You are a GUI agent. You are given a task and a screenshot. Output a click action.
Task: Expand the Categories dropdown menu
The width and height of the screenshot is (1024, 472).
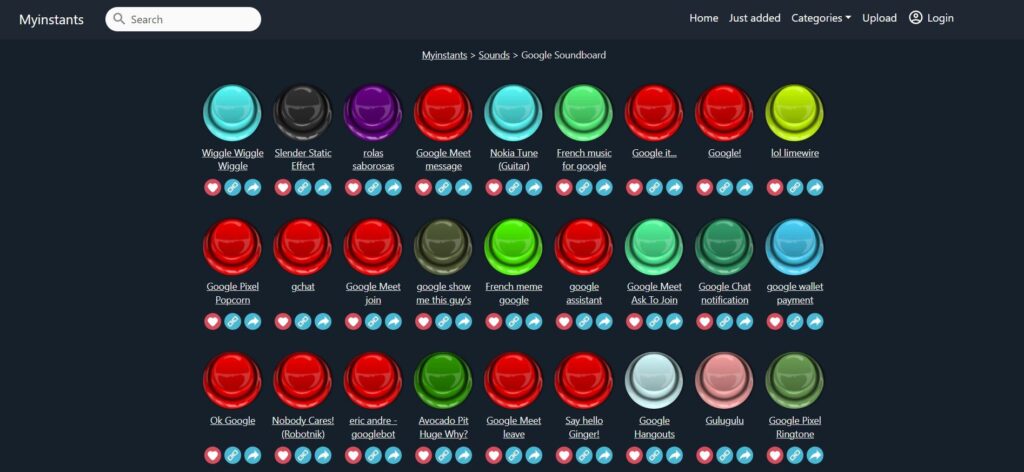pyautogui.click(x=821, y=18)
